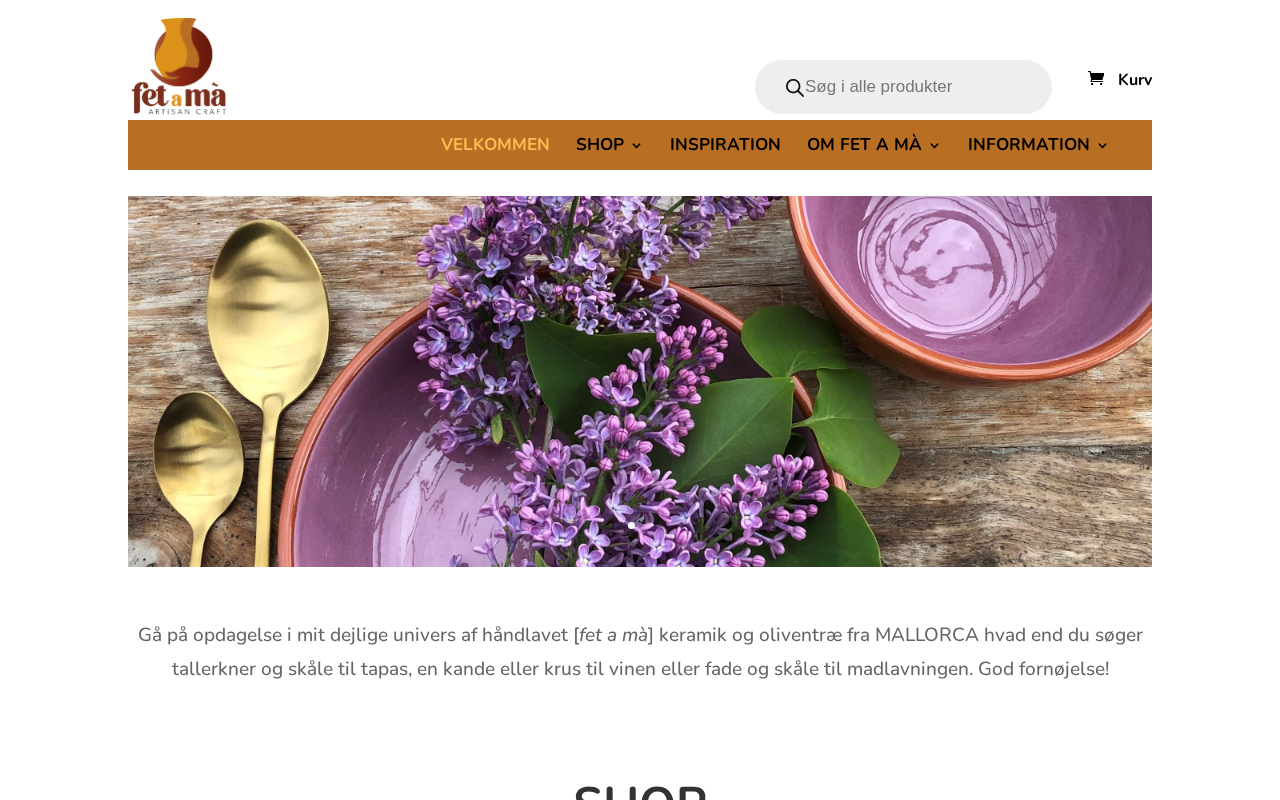Expand the INFORMATION dropdown chevron
This screenshot has width=1280, height=800.
point(1102,146)
